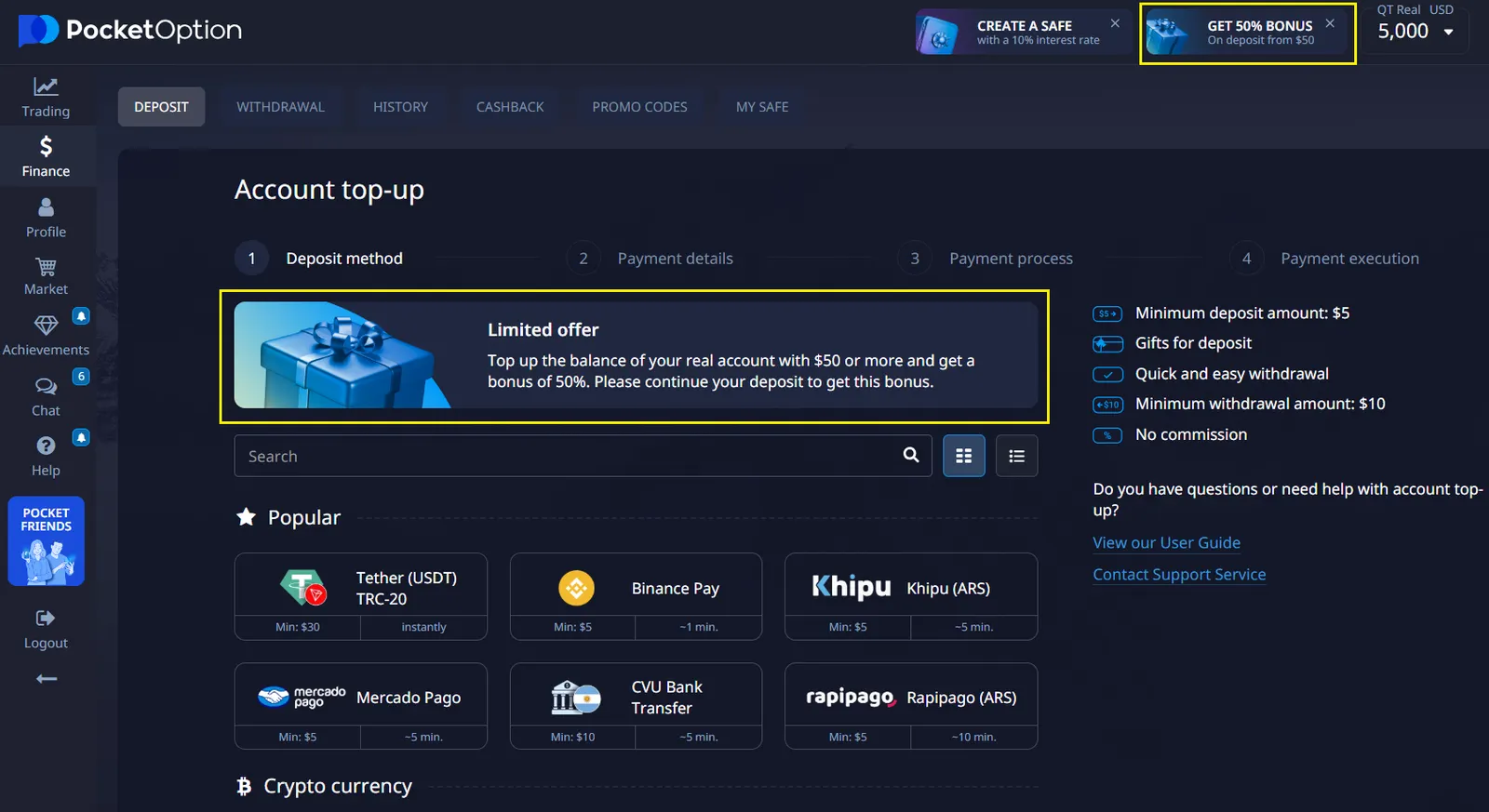Click the payment method Search field
Image resolution: width=1489 pixels, height=812 pixels.
[x=568, y=456]
